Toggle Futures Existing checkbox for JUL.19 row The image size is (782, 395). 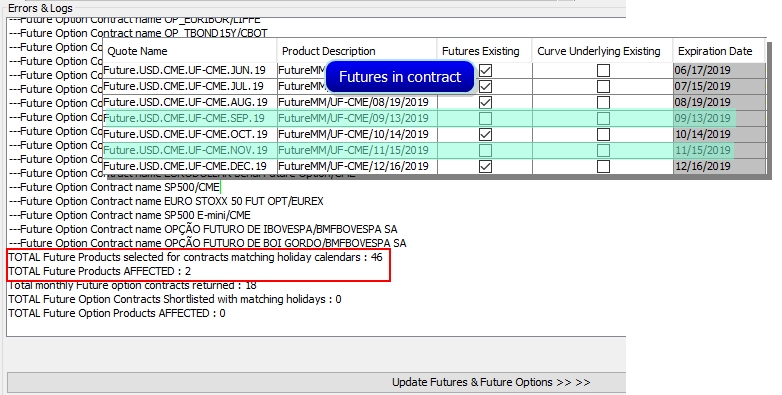pyautogui.click(x=485, y=87)
